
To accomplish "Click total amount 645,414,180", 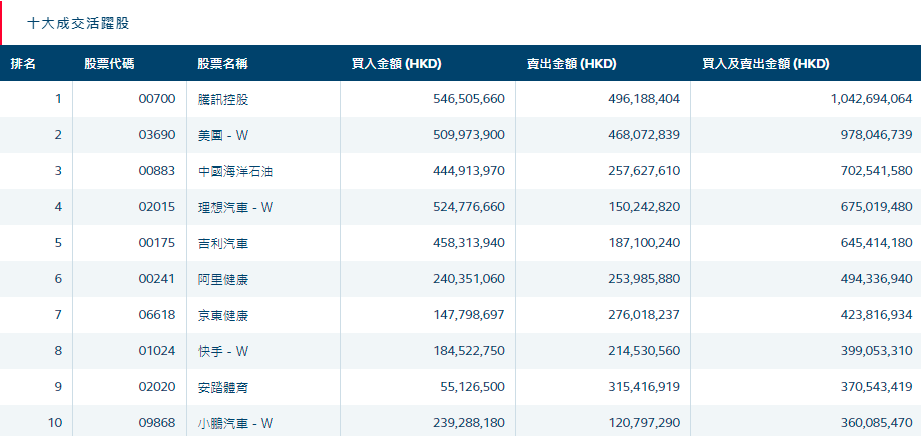I will [877, 243].
